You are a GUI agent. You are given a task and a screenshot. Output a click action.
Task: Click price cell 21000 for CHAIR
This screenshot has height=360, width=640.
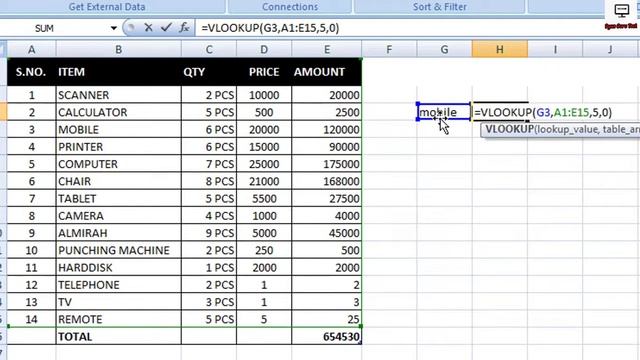[x=264, y=181]
